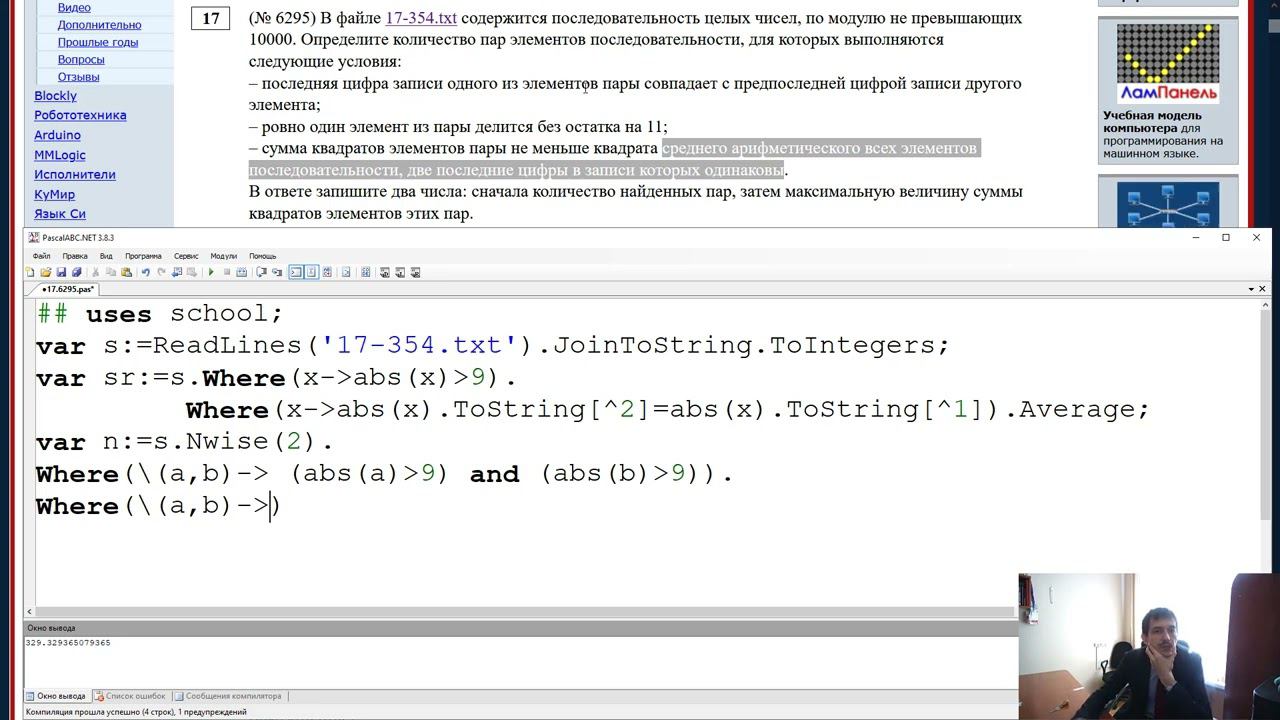
Task: Click the Step into debug icon
Action: click(x=277, y=272)
